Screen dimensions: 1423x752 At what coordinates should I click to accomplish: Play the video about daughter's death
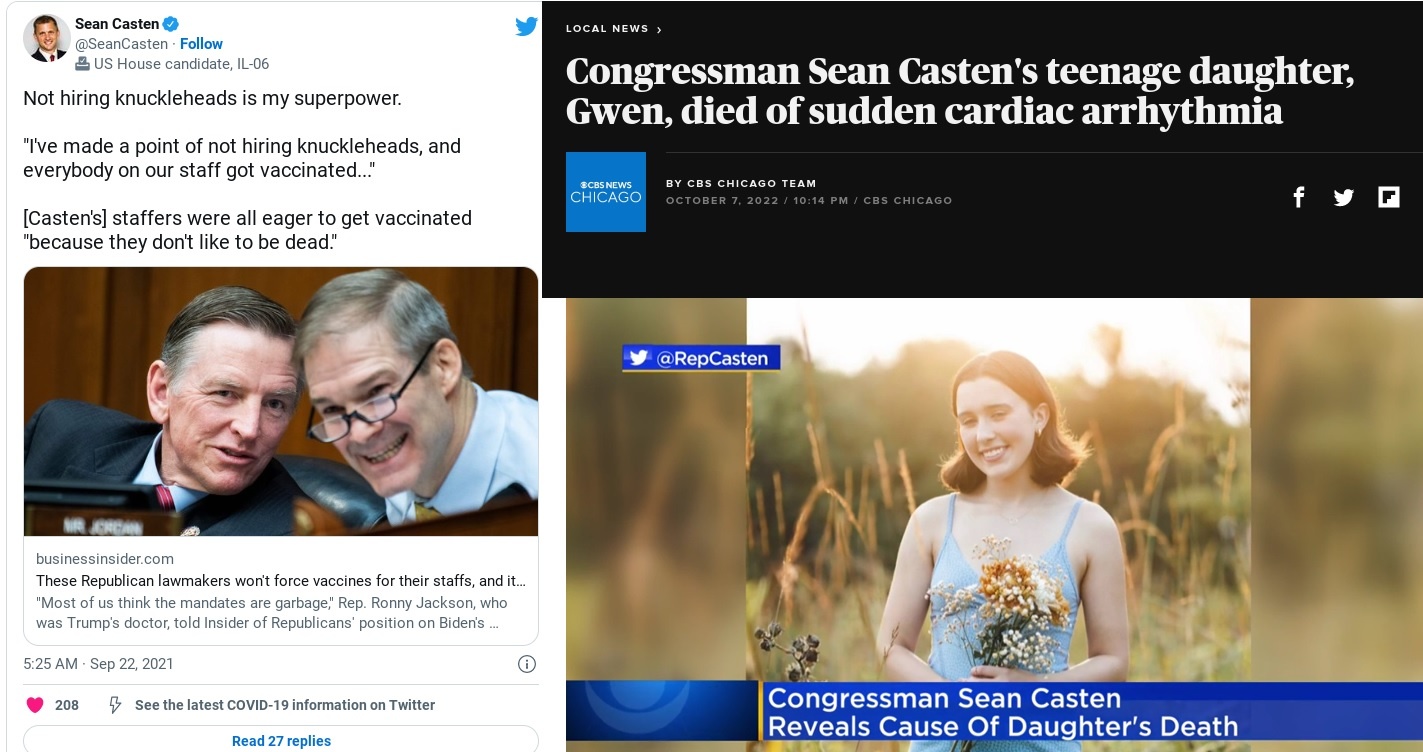[x=994, y=525]
